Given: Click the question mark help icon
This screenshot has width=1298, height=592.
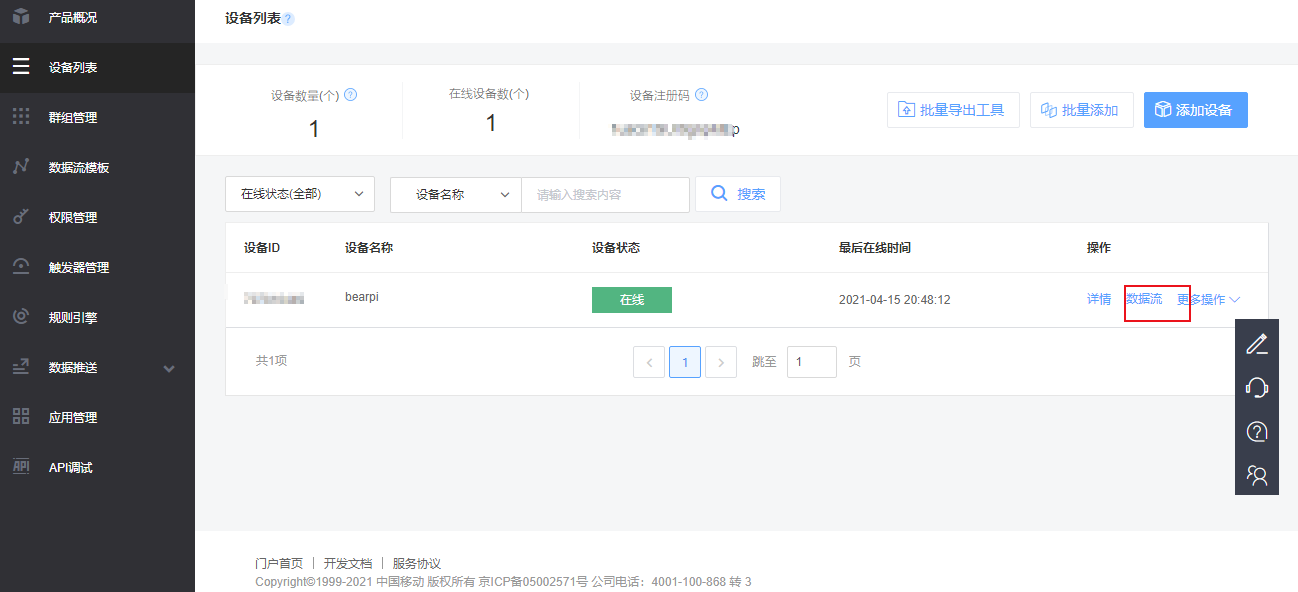Looking at the screenshot, I should [1257, 432].
